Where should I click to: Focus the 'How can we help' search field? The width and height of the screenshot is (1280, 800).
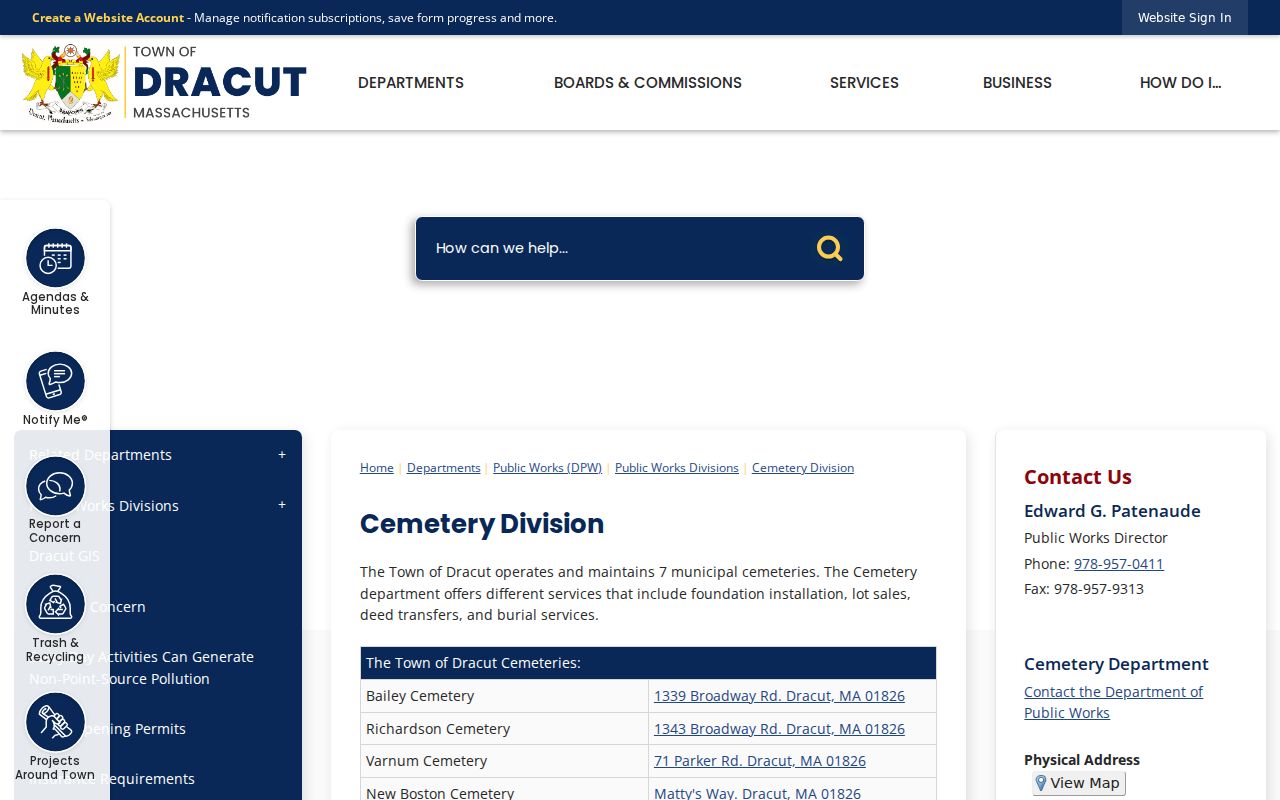(x=615, y=248)
